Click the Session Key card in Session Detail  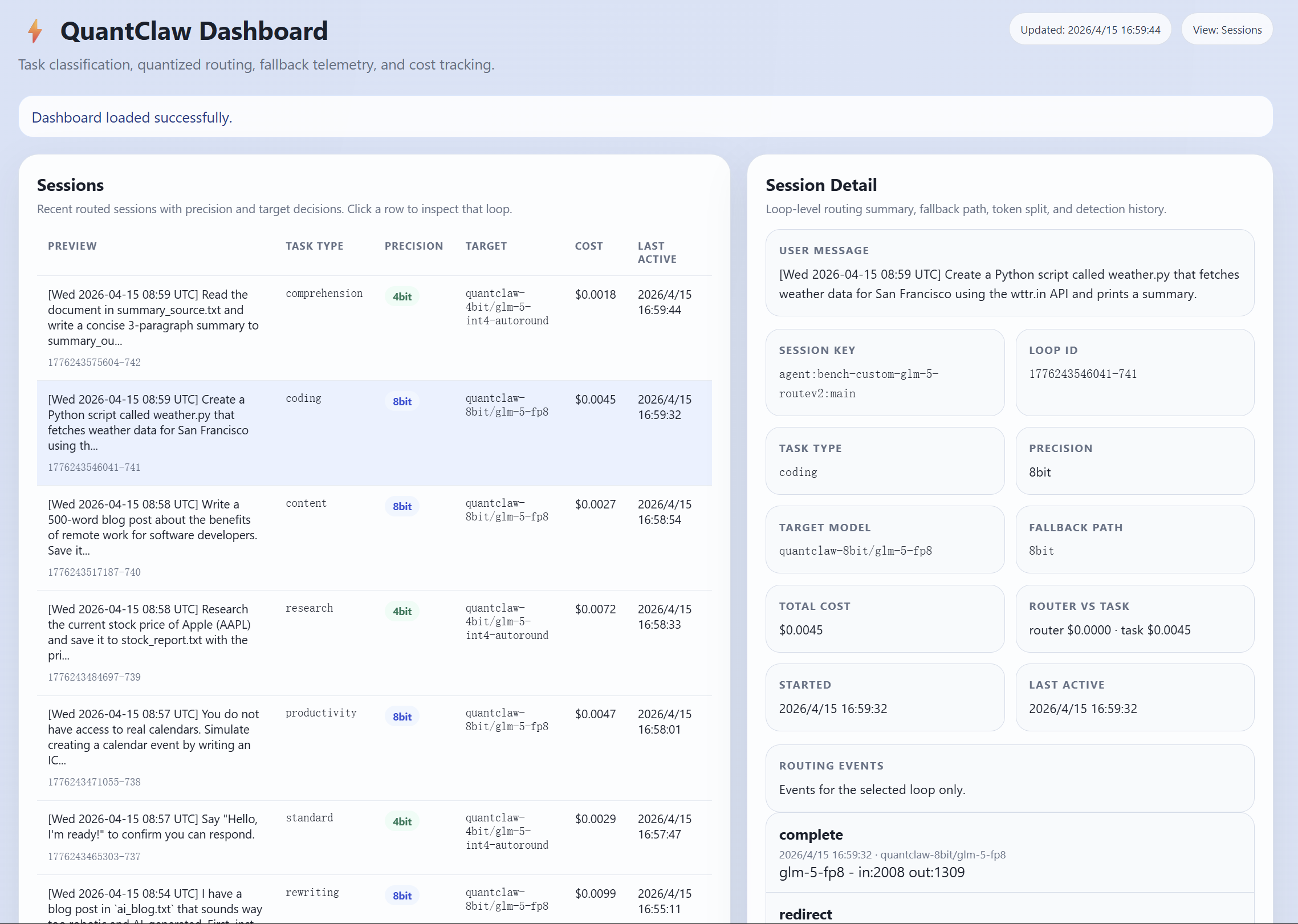[x=885, y=372]
